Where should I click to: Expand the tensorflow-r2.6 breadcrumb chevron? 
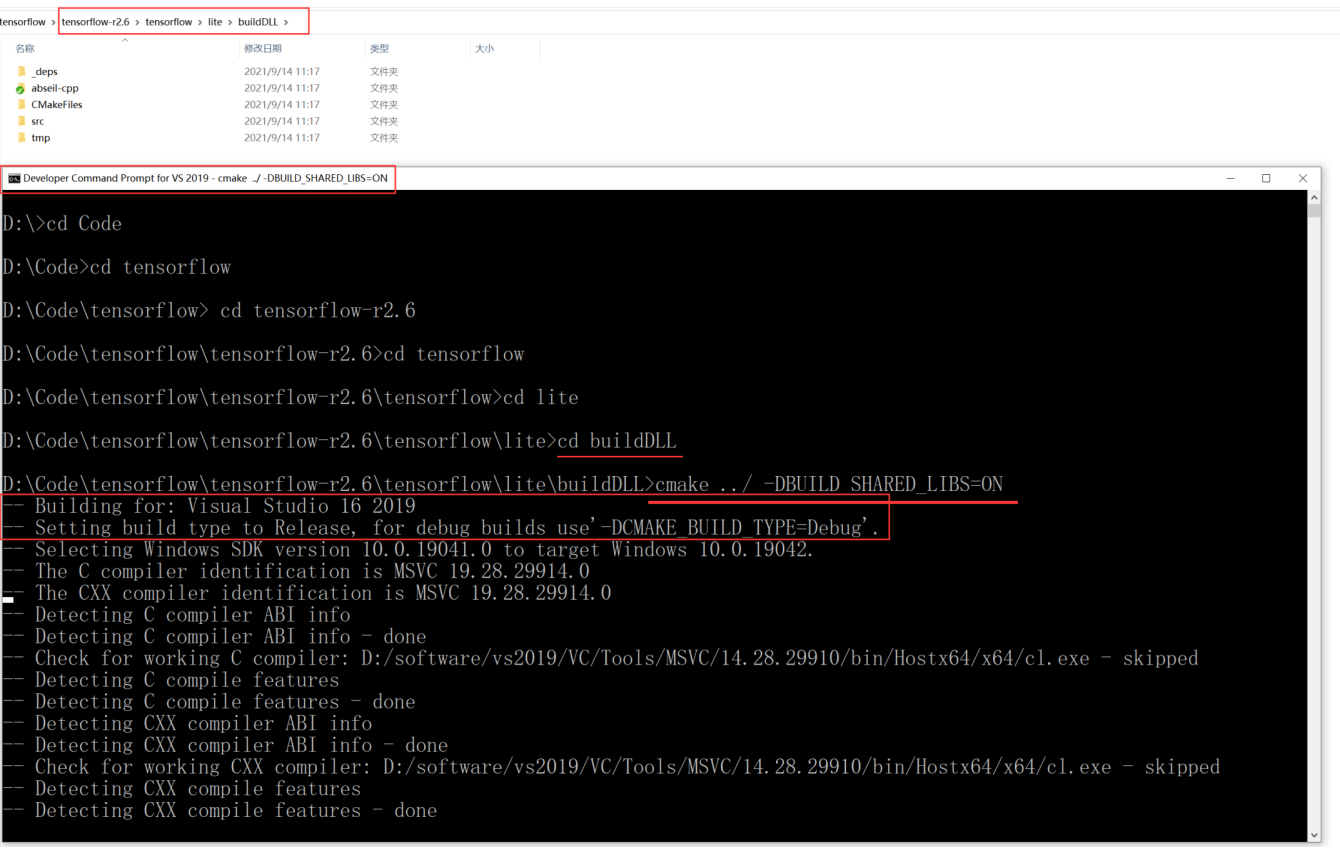tap(139, 20)
